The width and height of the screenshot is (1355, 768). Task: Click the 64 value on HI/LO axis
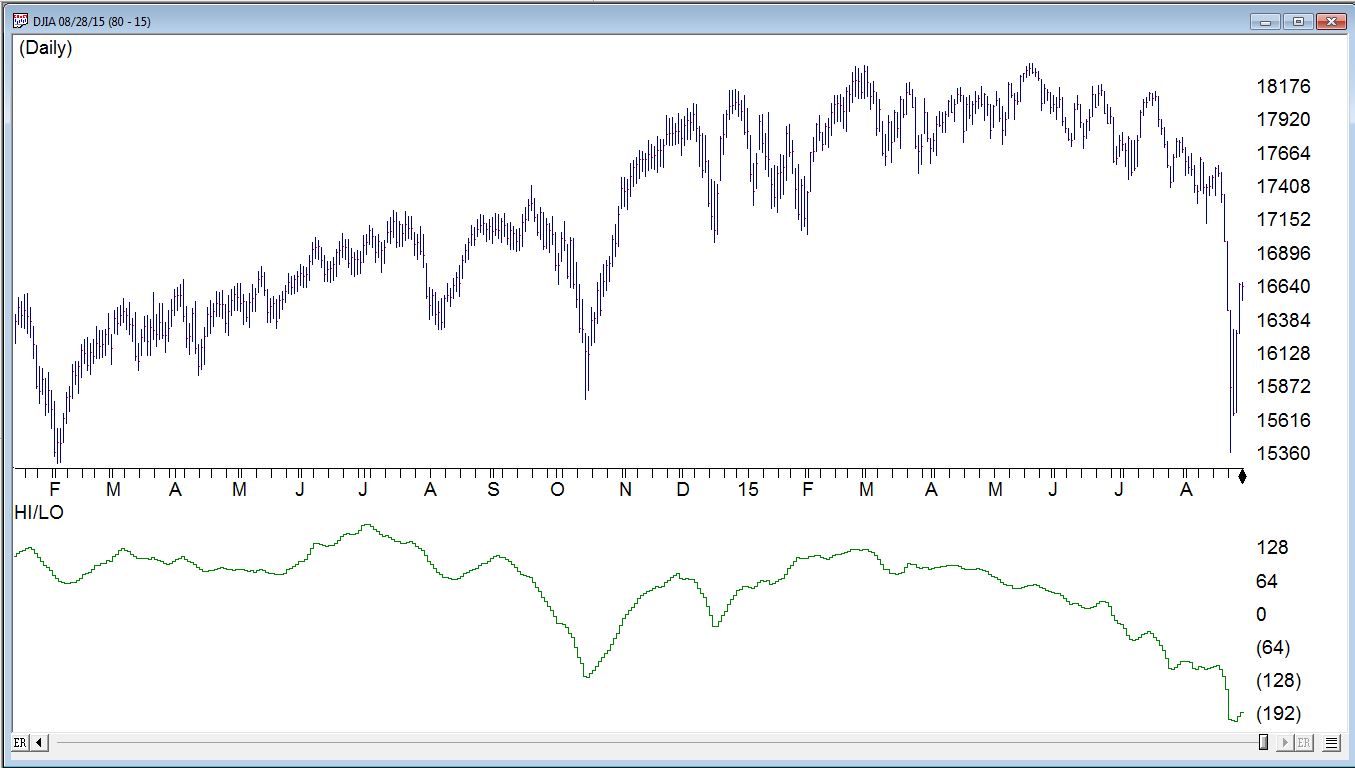1268,581
